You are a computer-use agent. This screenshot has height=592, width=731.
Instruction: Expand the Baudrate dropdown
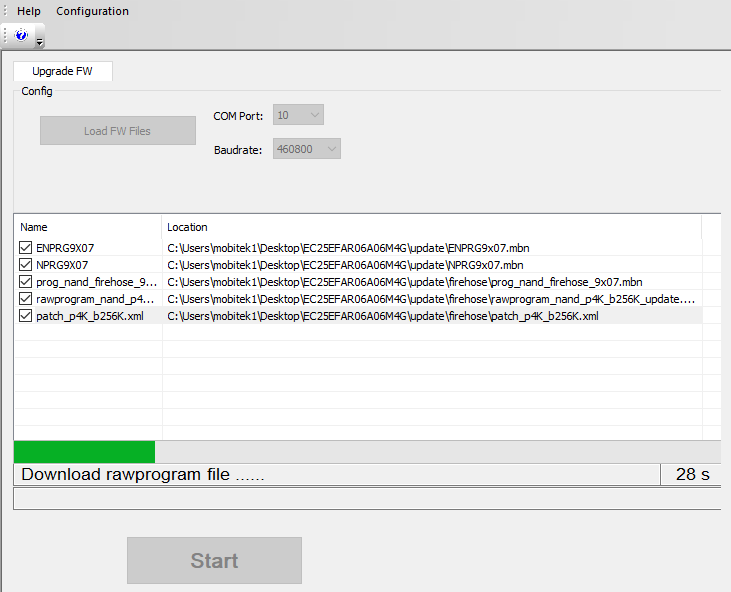[x=307, y=149]
